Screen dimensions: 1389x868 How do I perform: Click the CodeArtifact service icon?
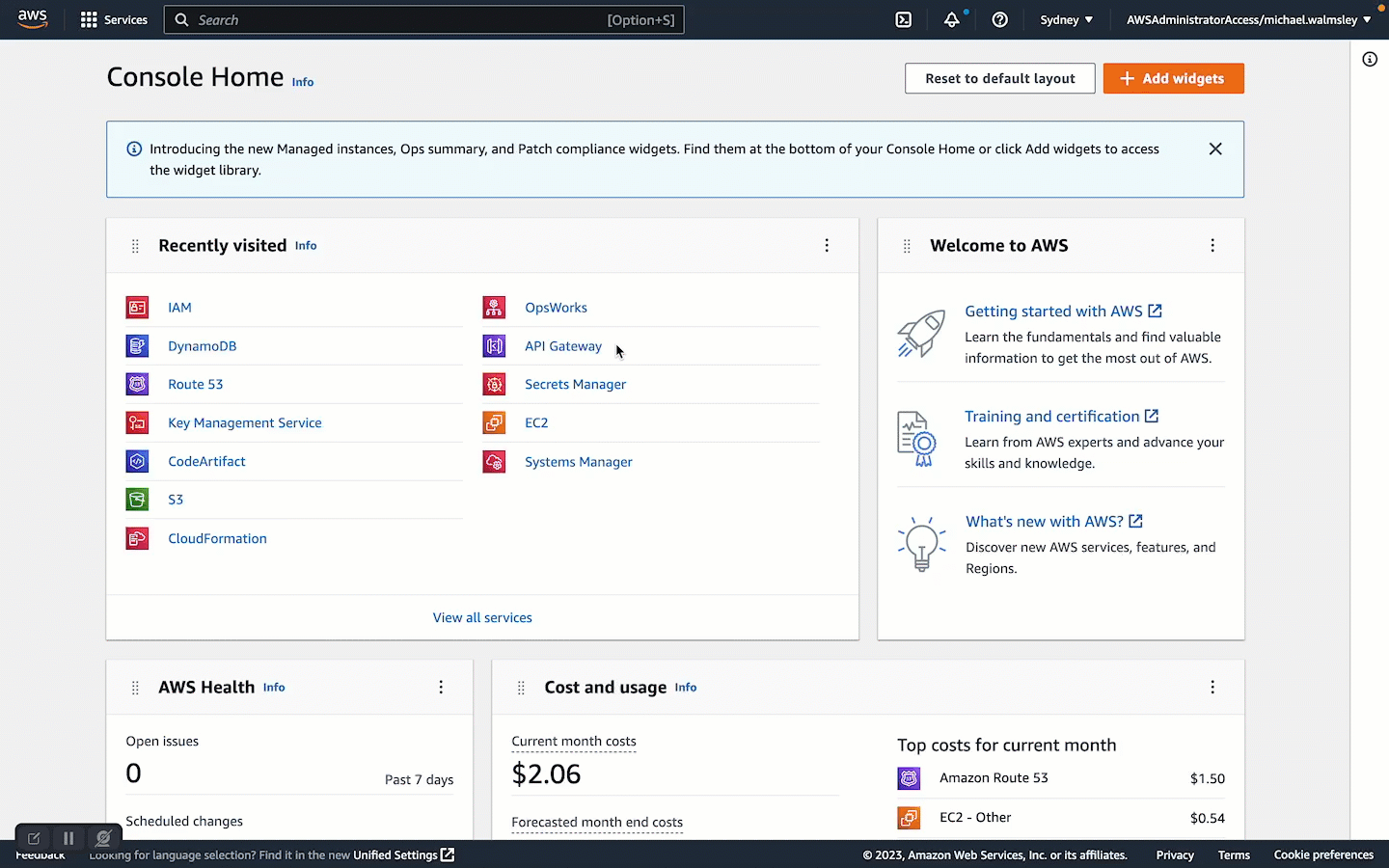[x=137, y=461]
